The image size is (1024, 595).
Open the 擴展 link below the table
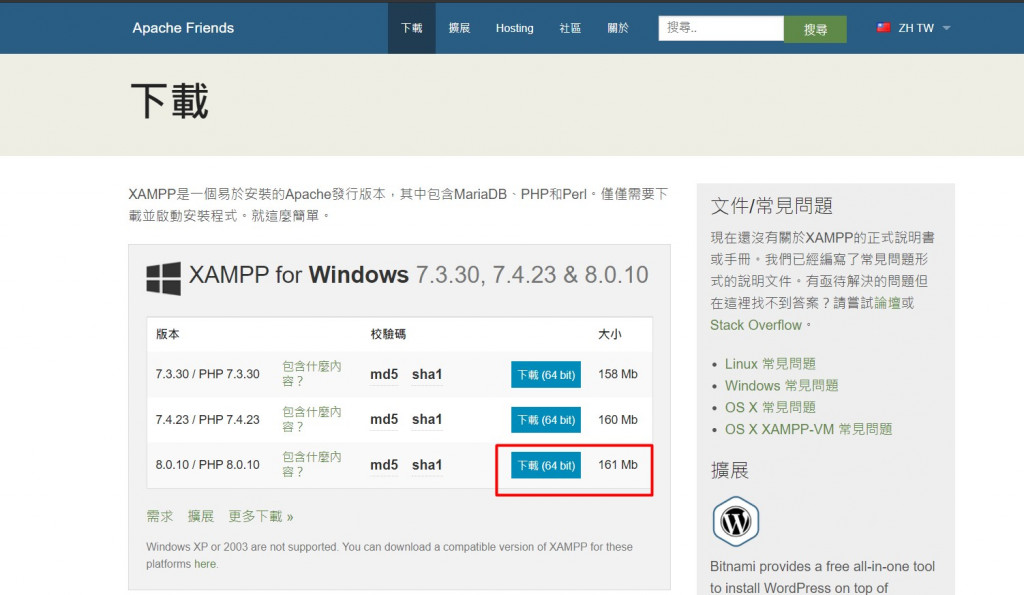pyautogui.click(x=200, y=517)
